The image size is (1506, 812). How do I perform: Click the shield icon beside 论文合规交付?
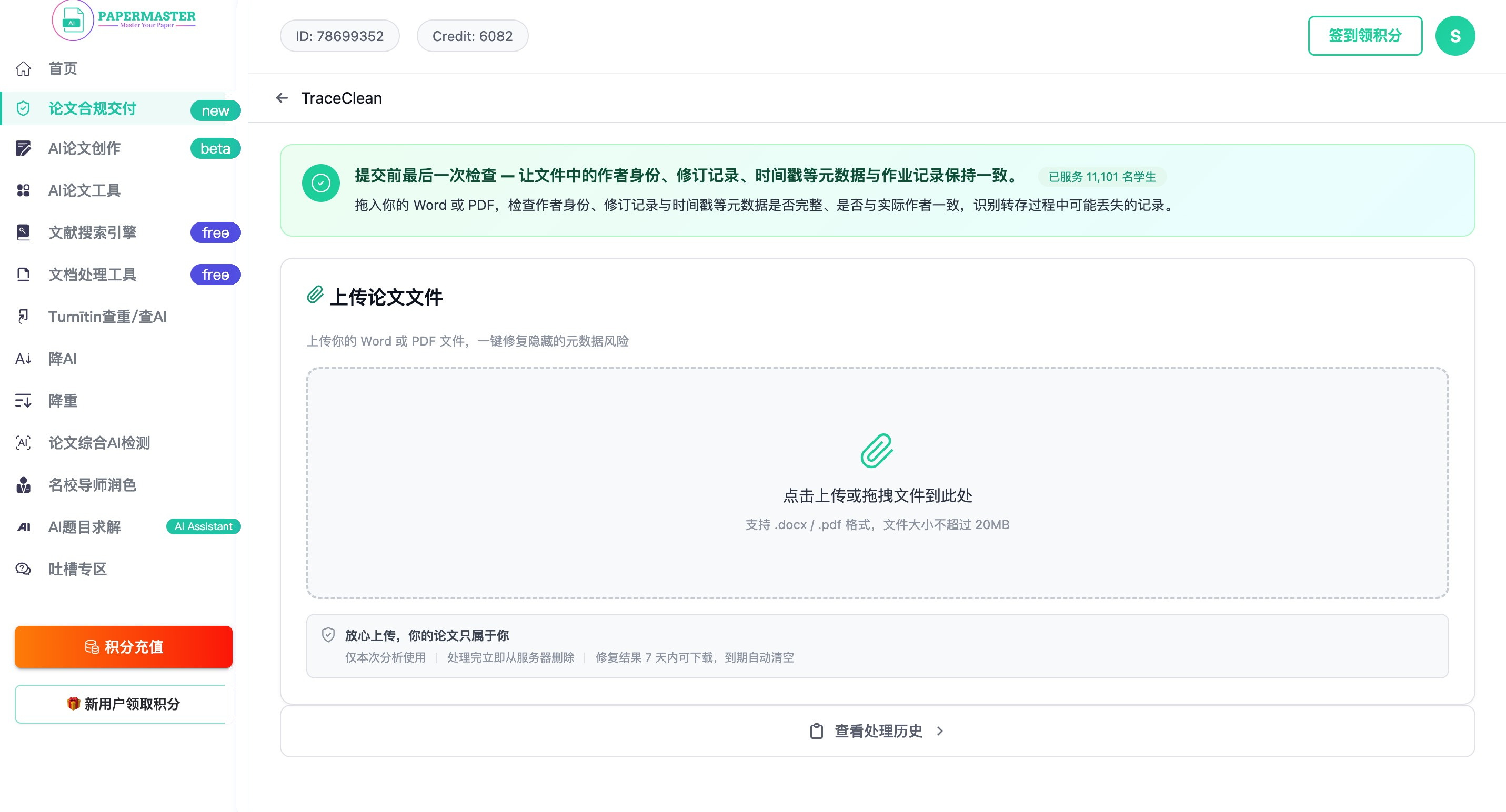[23, 109]
